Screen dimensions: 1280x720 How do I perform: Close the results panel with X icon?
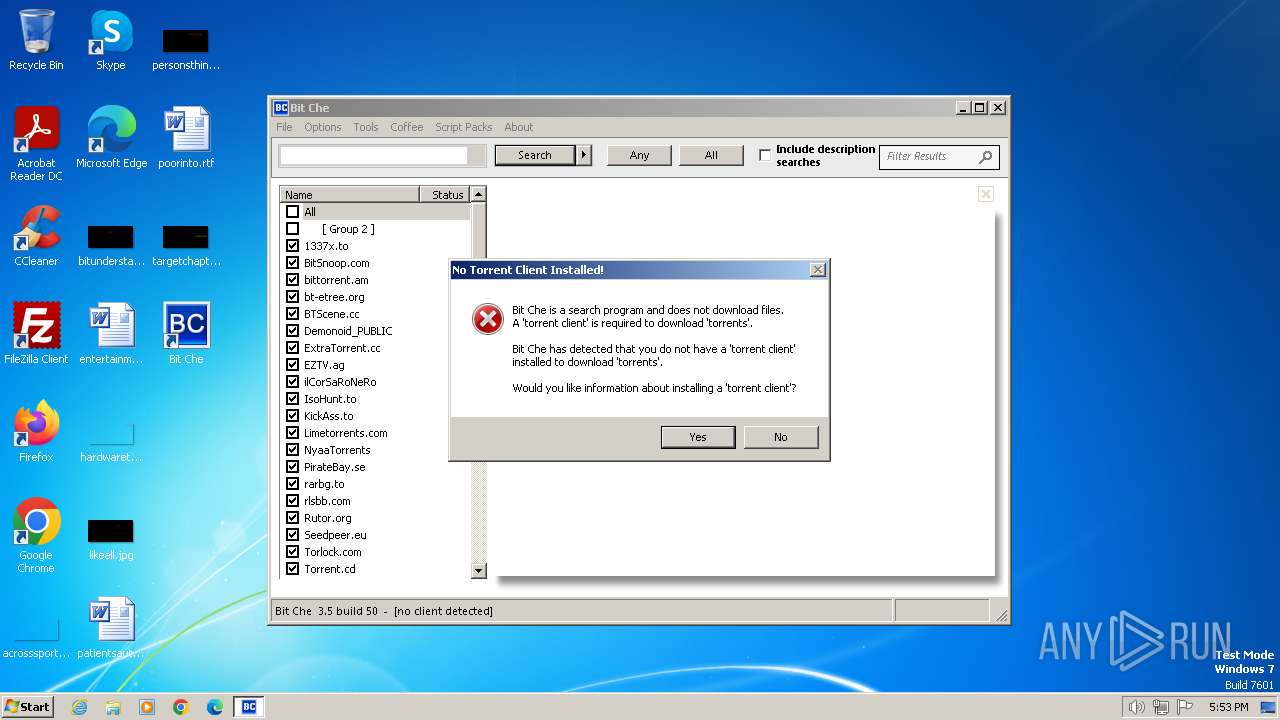pos(985,194)
